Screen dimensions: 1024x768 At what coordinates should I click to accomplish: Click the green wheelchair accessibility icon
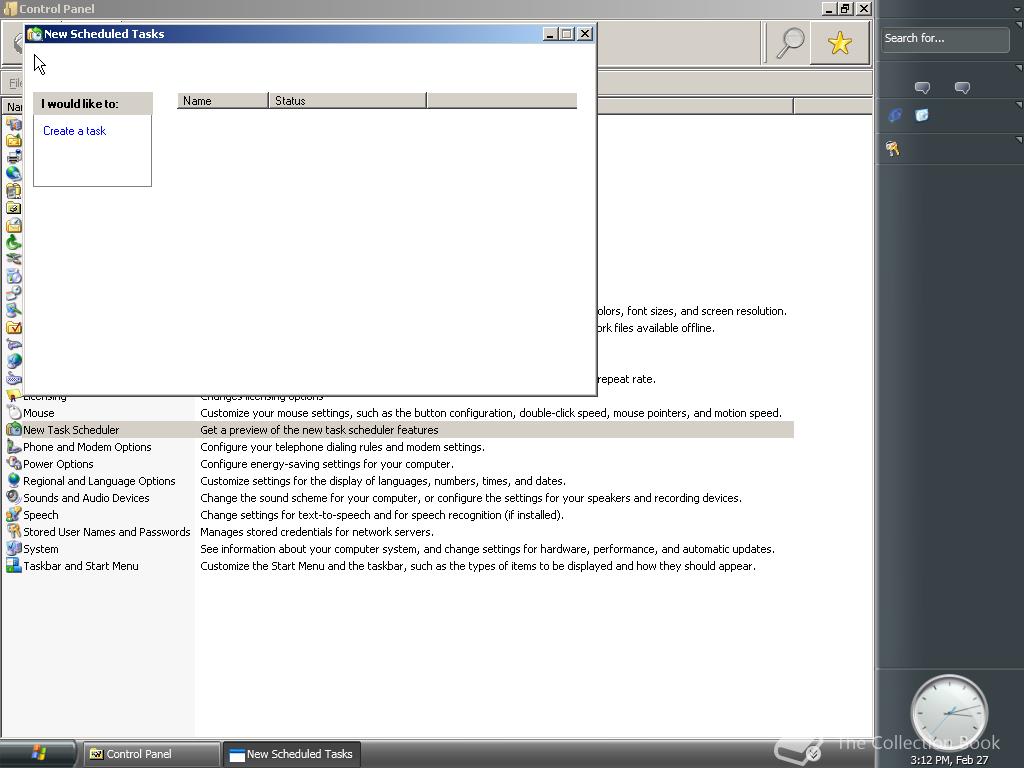click(x=14, y=242)
